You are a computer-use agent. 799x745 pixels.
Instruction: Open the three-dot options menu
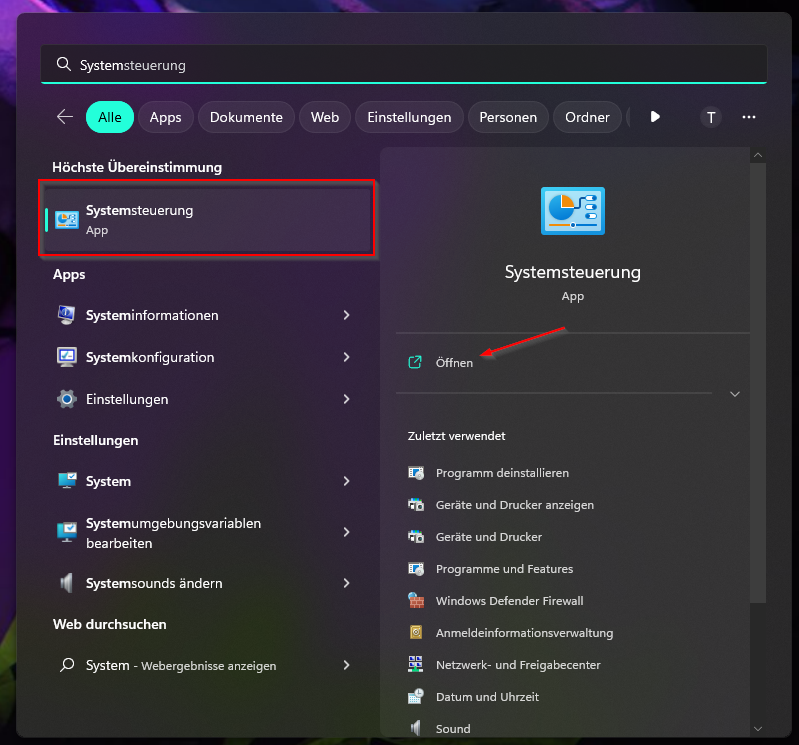[x=749, y=117]
